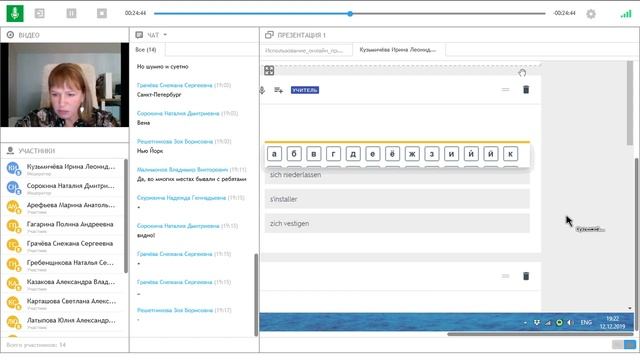Click the volume speaker icon in system tray
Viewport: 640px width, 360px height.
click(570, 322)
